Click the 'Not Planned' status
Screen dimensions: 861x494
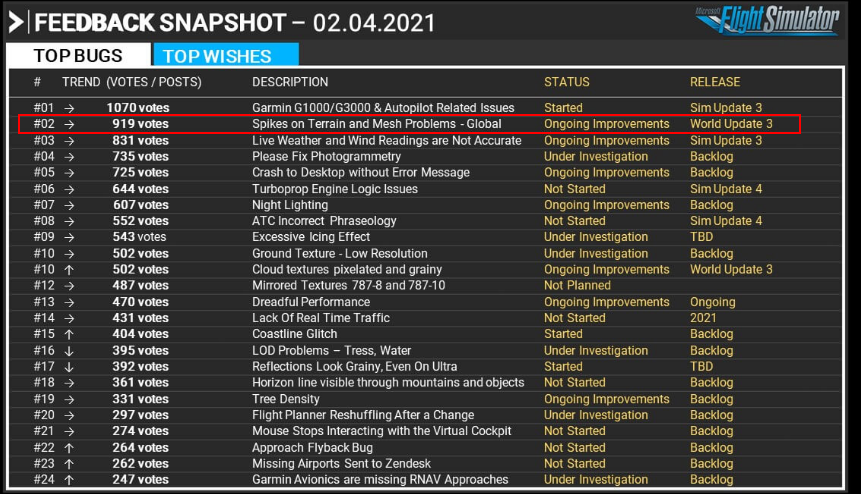pyautogui.click(x=577, y=285)
